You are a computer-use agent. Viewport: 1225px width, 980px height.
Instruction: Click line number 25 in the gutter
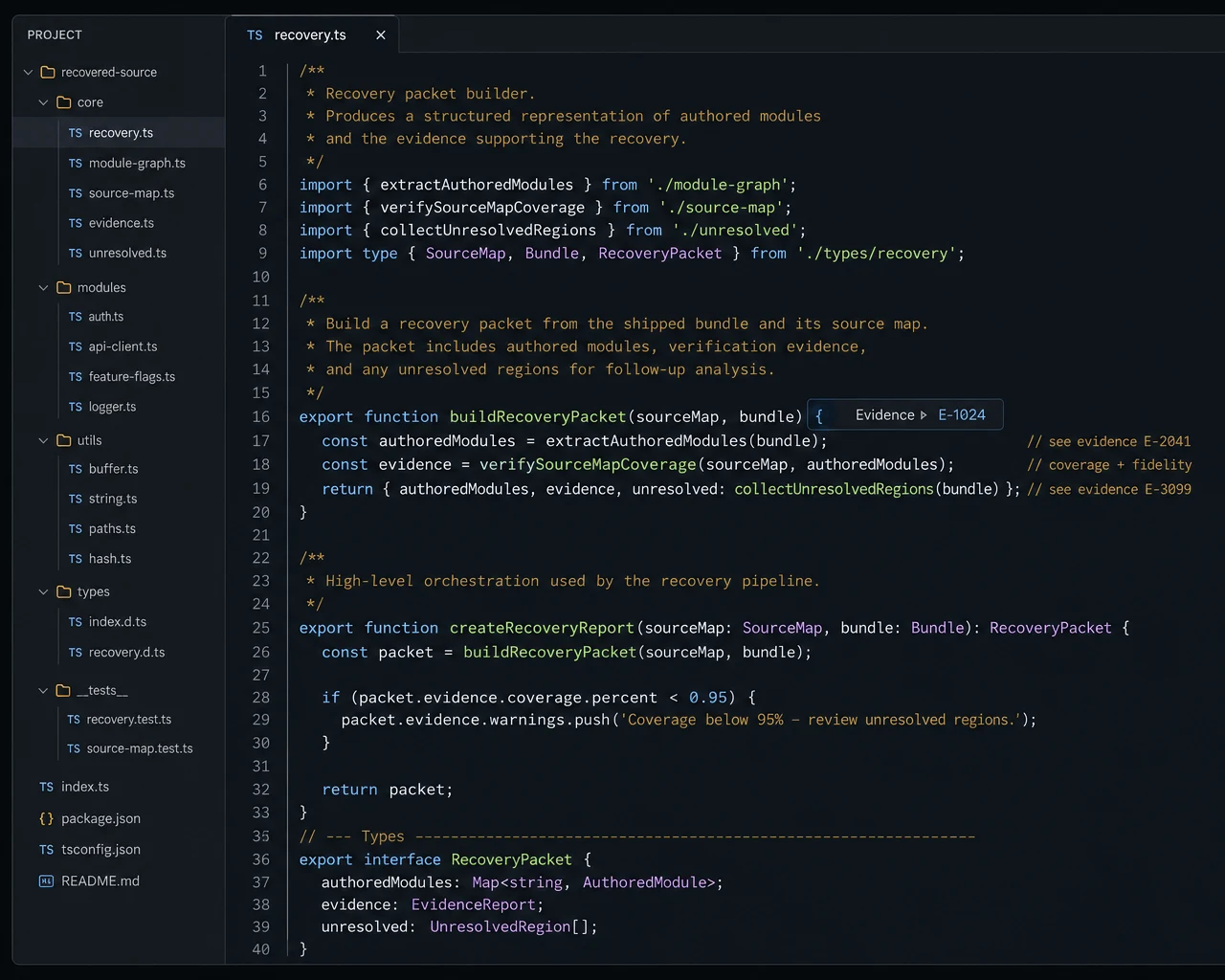tap(260, 628)
